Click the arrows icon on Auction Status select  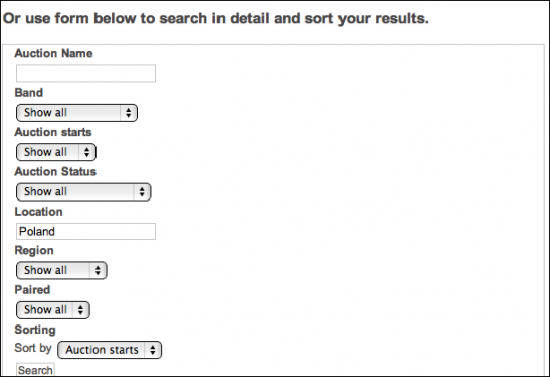tap(142, 192)
